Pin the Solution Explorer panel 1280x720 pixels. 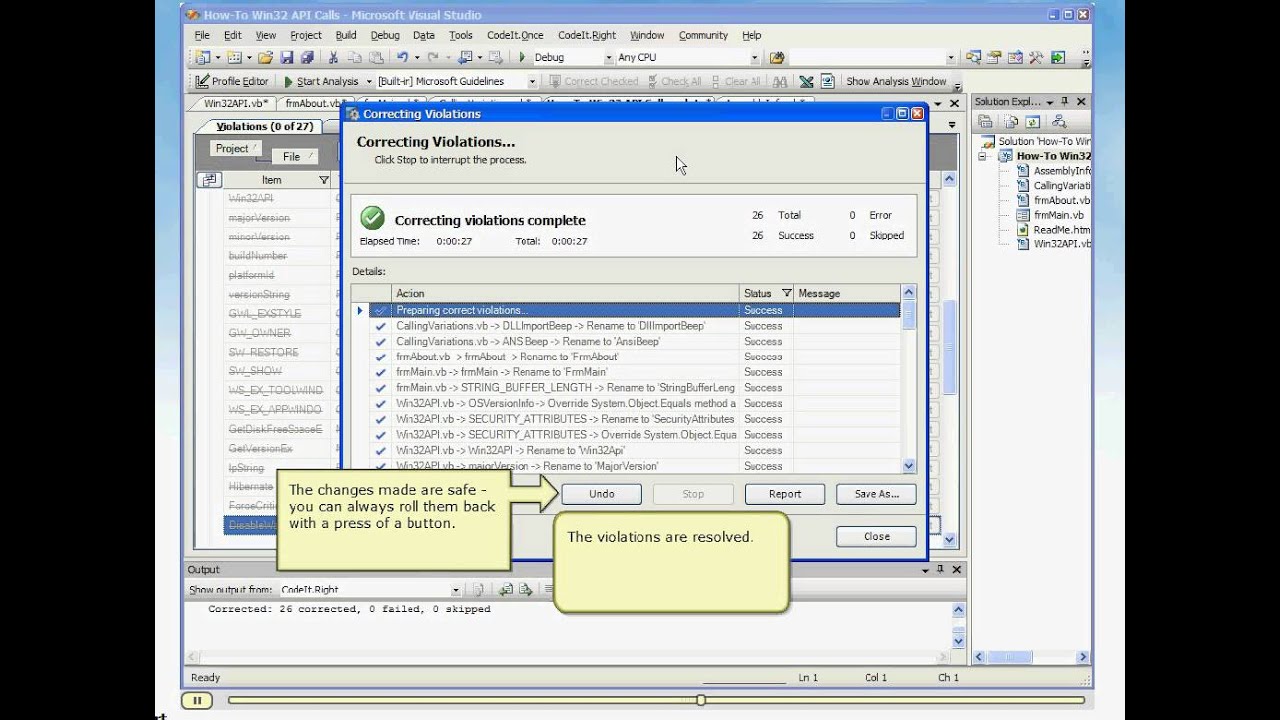[x=1064, y=101]
